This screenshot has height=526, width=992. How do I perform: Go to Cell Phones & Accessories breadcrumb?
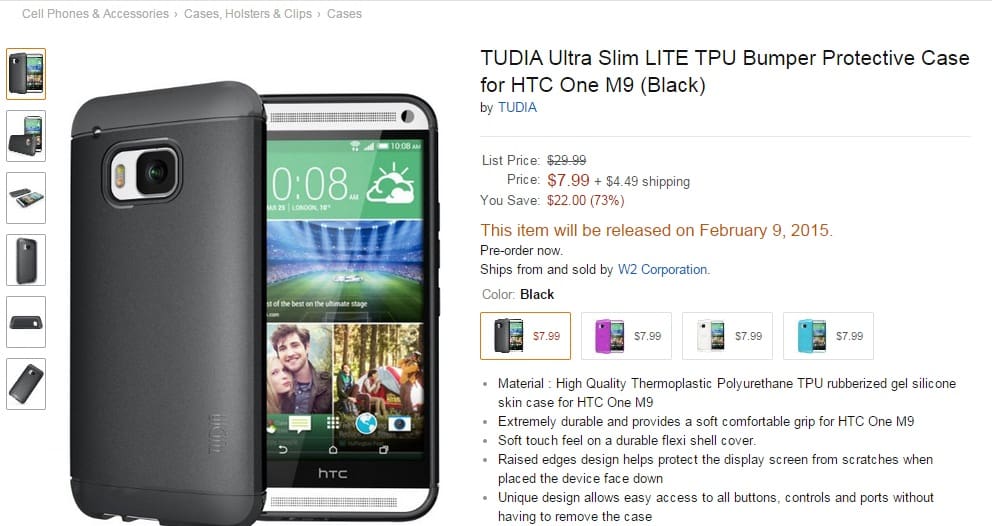click(x=95, y=13)
